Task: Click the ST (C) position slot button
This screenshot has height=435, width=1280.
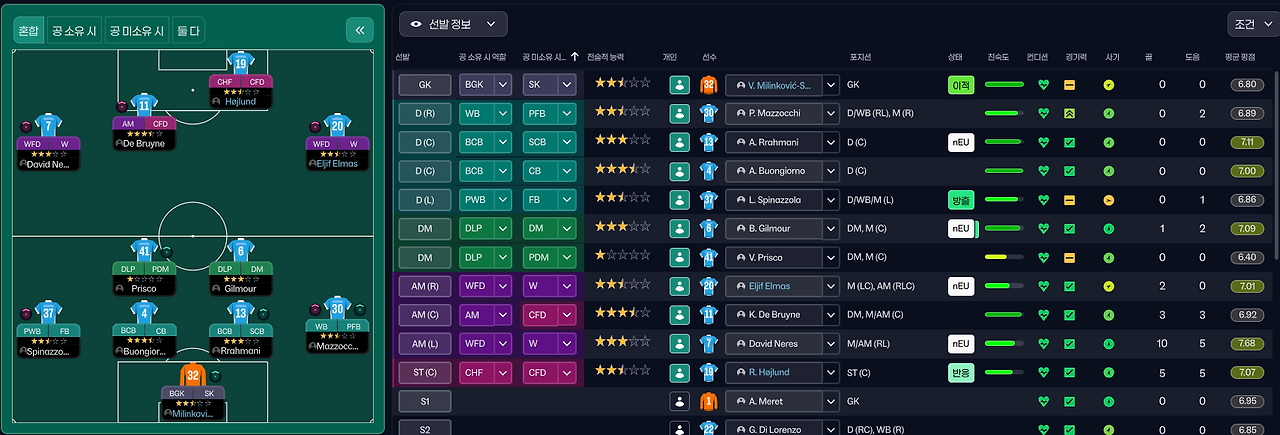Action: 425,373
